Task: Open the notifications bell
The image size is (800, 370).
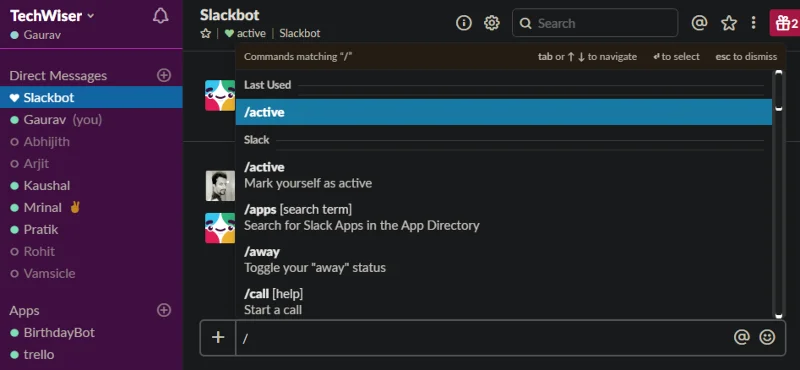Action: coord(160,16)
